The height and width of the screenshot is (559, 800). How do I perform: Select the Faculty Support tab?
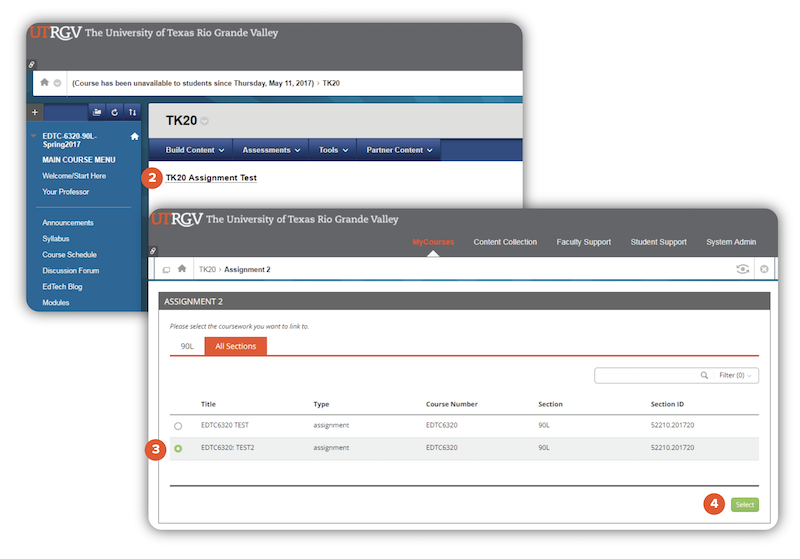(584, 242)
